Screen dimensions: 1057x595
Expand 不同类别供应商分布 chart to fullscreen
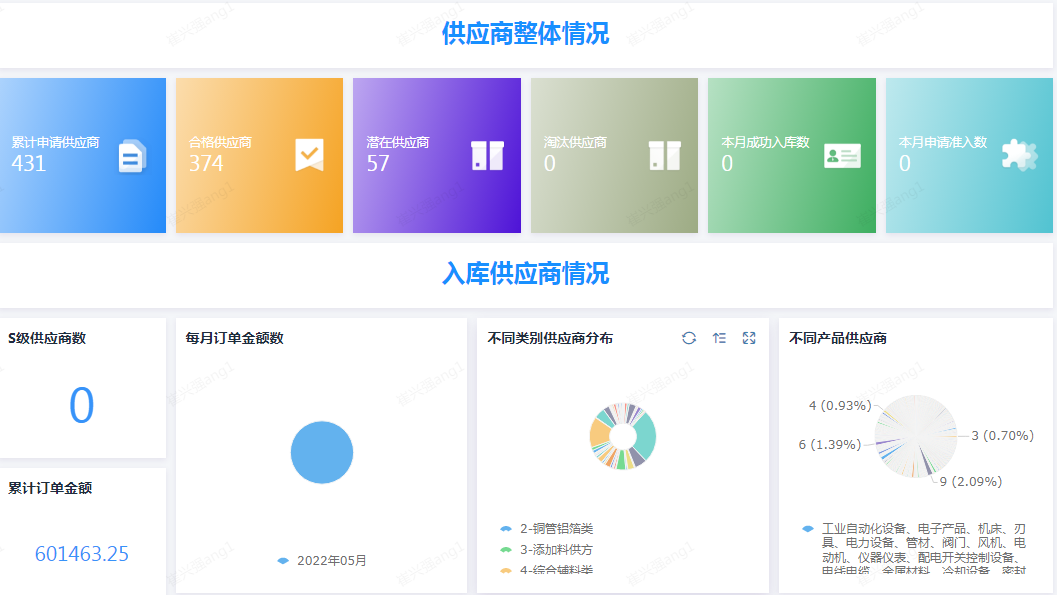[x=749, y=338]
